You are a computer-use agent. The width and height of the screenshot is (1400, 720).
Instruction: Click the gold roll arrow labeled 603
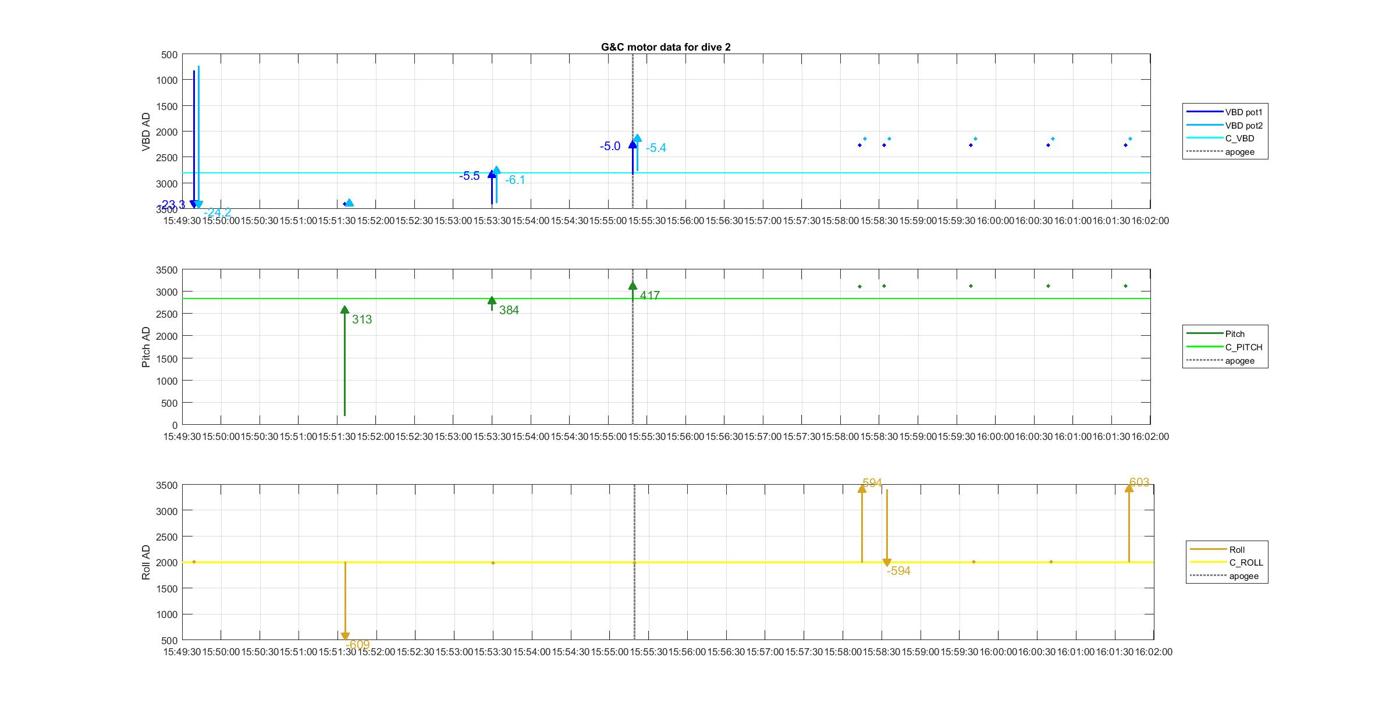(x=1129, y=523)
